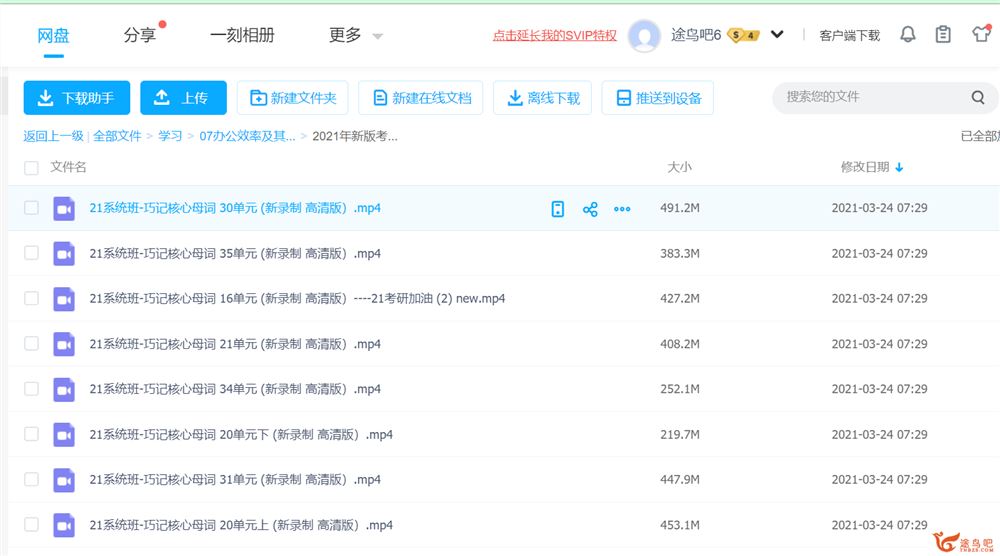This screenshot has width=1000, height=556.
Task: Click video icon of 30单元 file
Action: pyautogui.click(x=64, y=208)
